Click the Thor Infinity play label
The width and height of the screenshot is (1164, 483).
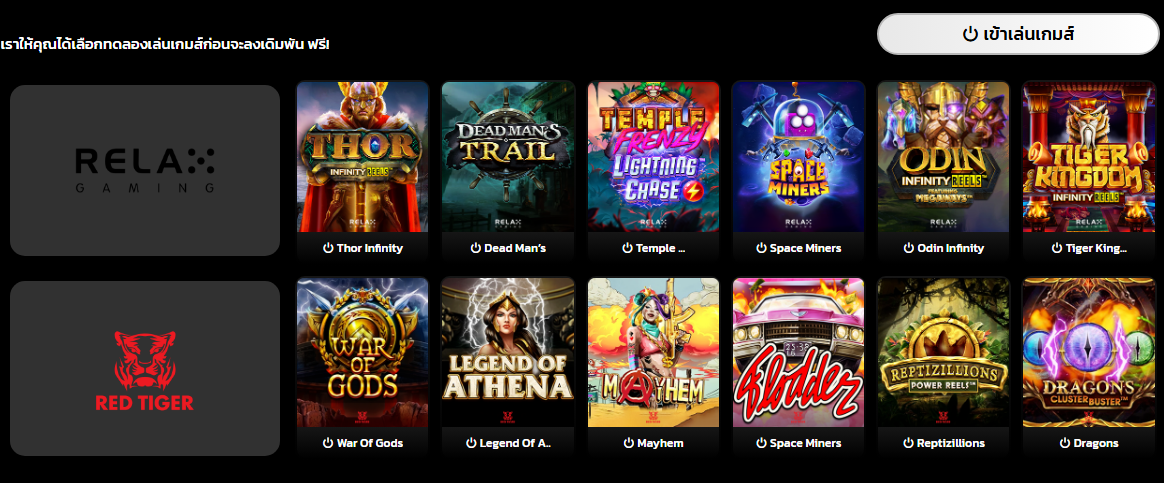363,248
